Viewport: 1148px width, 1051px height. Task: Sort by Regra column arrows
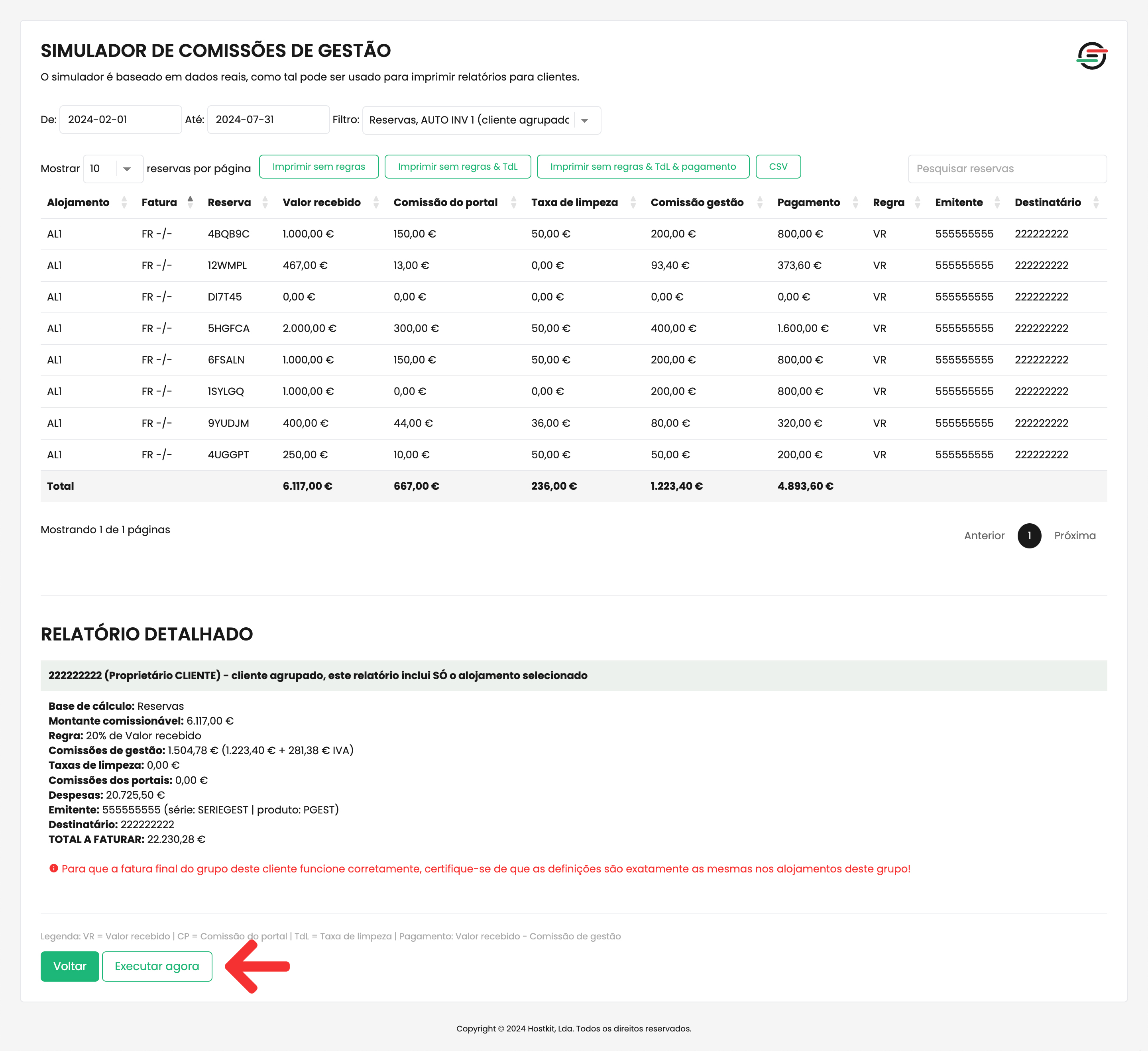(x=917, y=202)
